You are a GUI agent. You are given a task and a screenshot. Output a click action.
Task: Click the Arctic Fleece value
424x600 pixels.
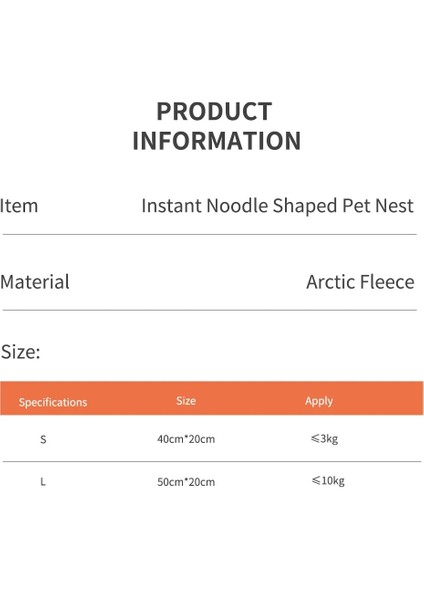tap(360, 282)
